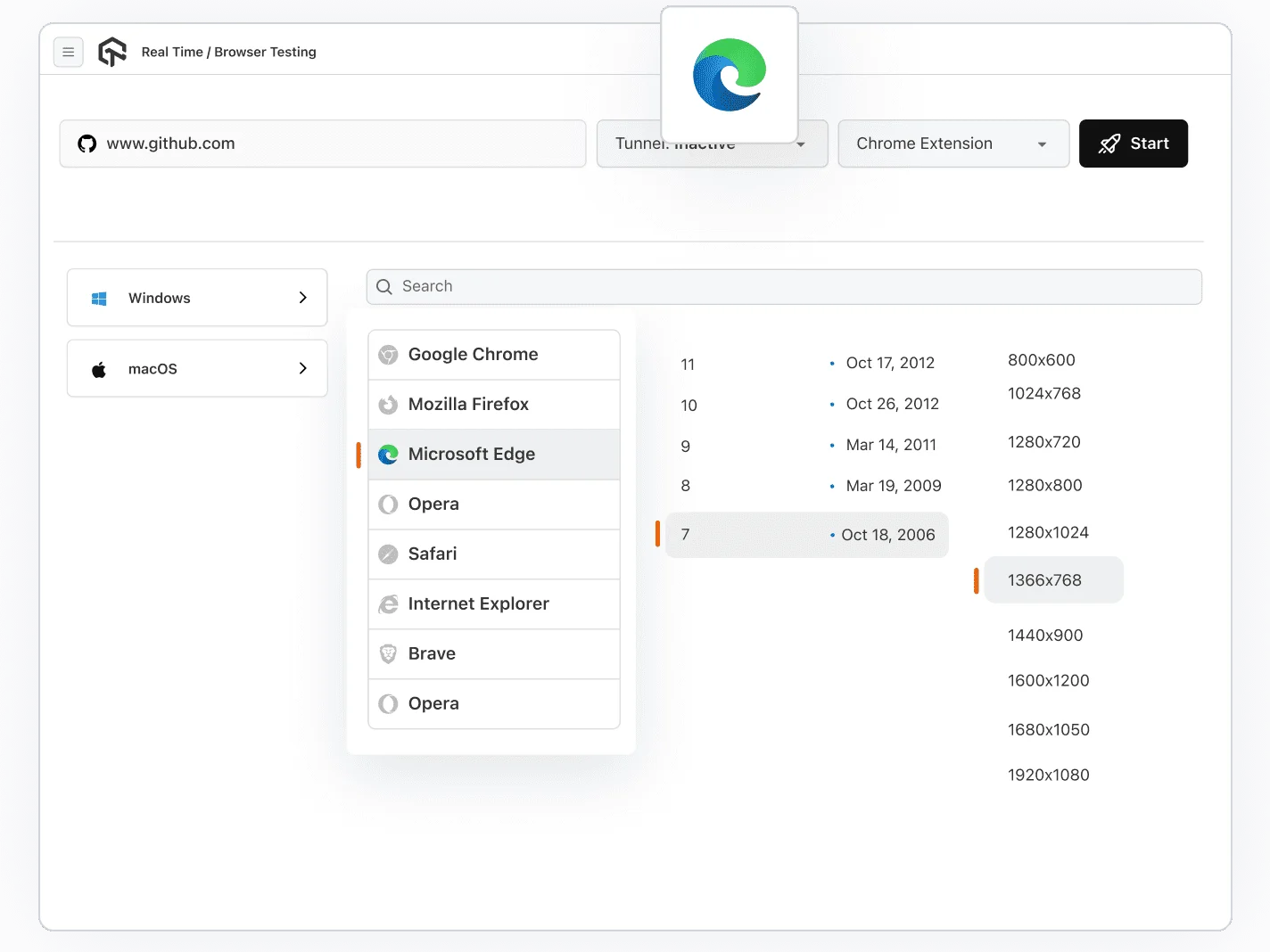The width and height of the screenshot is (1270, 952).
Task: Click the Safari compass icon
Action: (388, 554)
